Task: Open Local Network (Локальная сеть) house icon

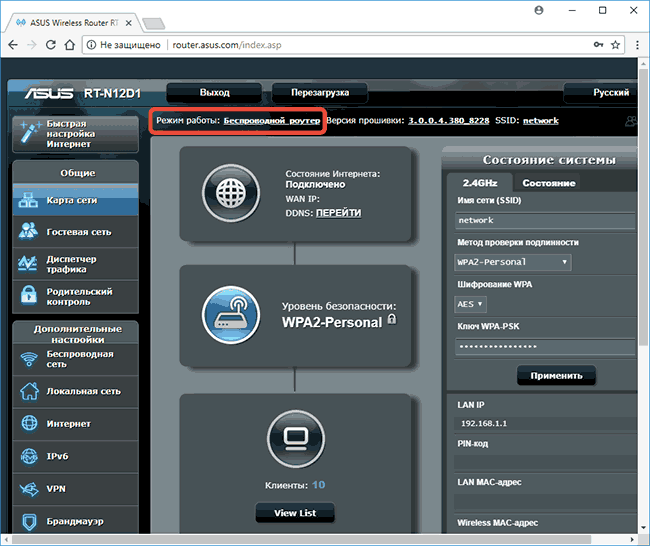Action: [x=29, y=391]
